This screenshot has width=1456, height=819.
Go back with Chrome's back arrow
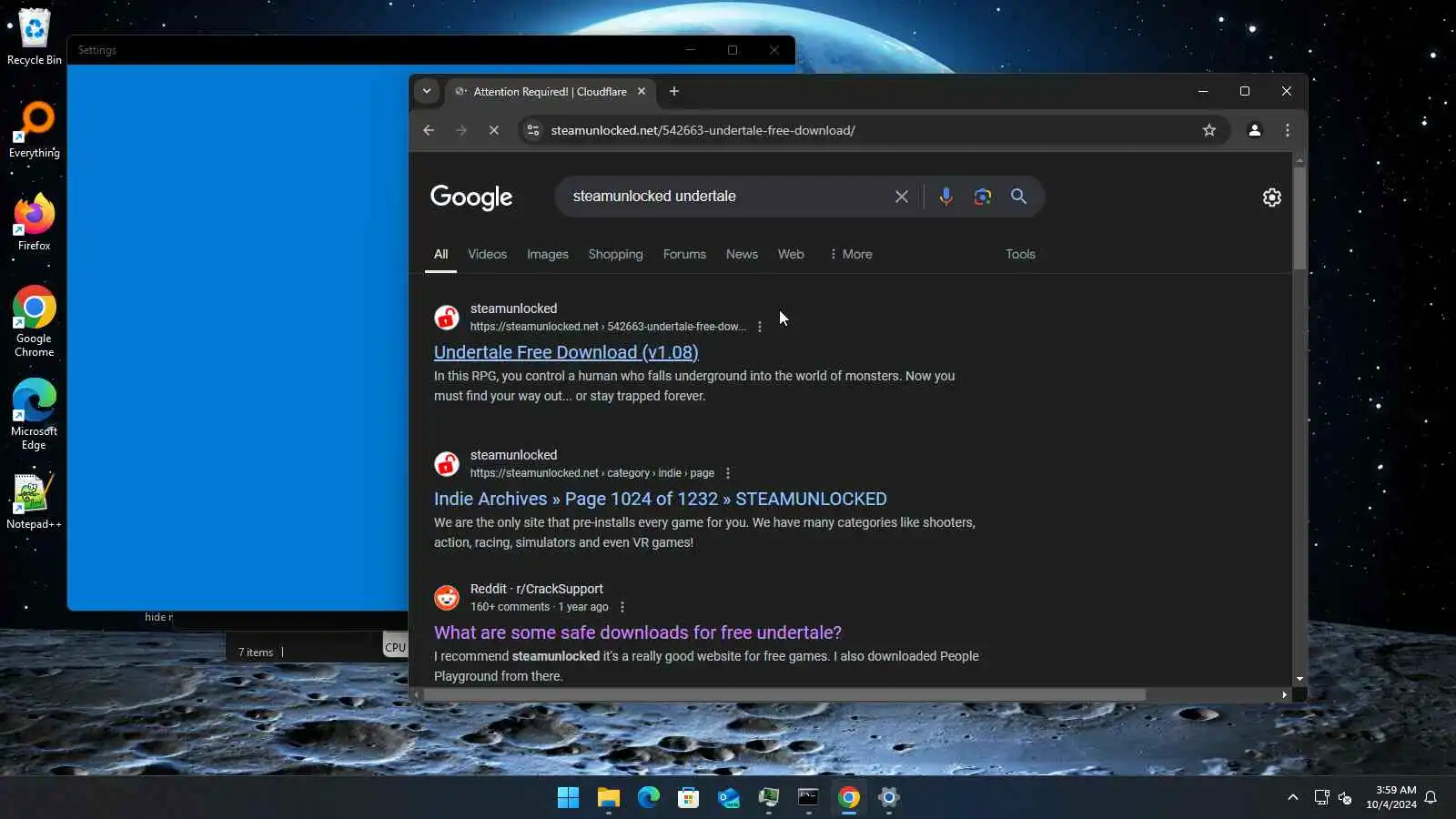(429, 130)
